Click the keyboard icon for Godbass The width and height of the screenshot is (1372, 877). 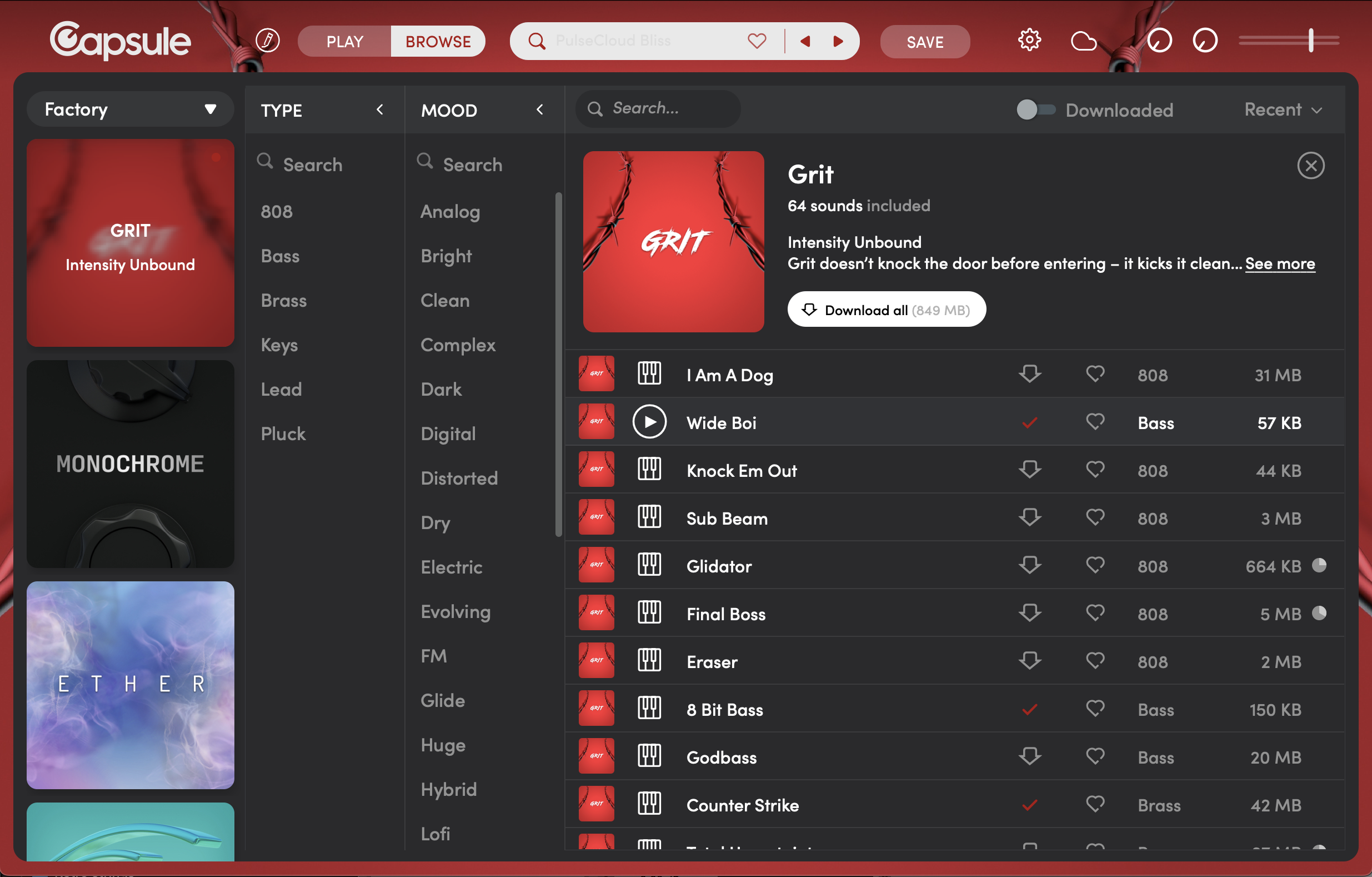(x=649, y=757)
